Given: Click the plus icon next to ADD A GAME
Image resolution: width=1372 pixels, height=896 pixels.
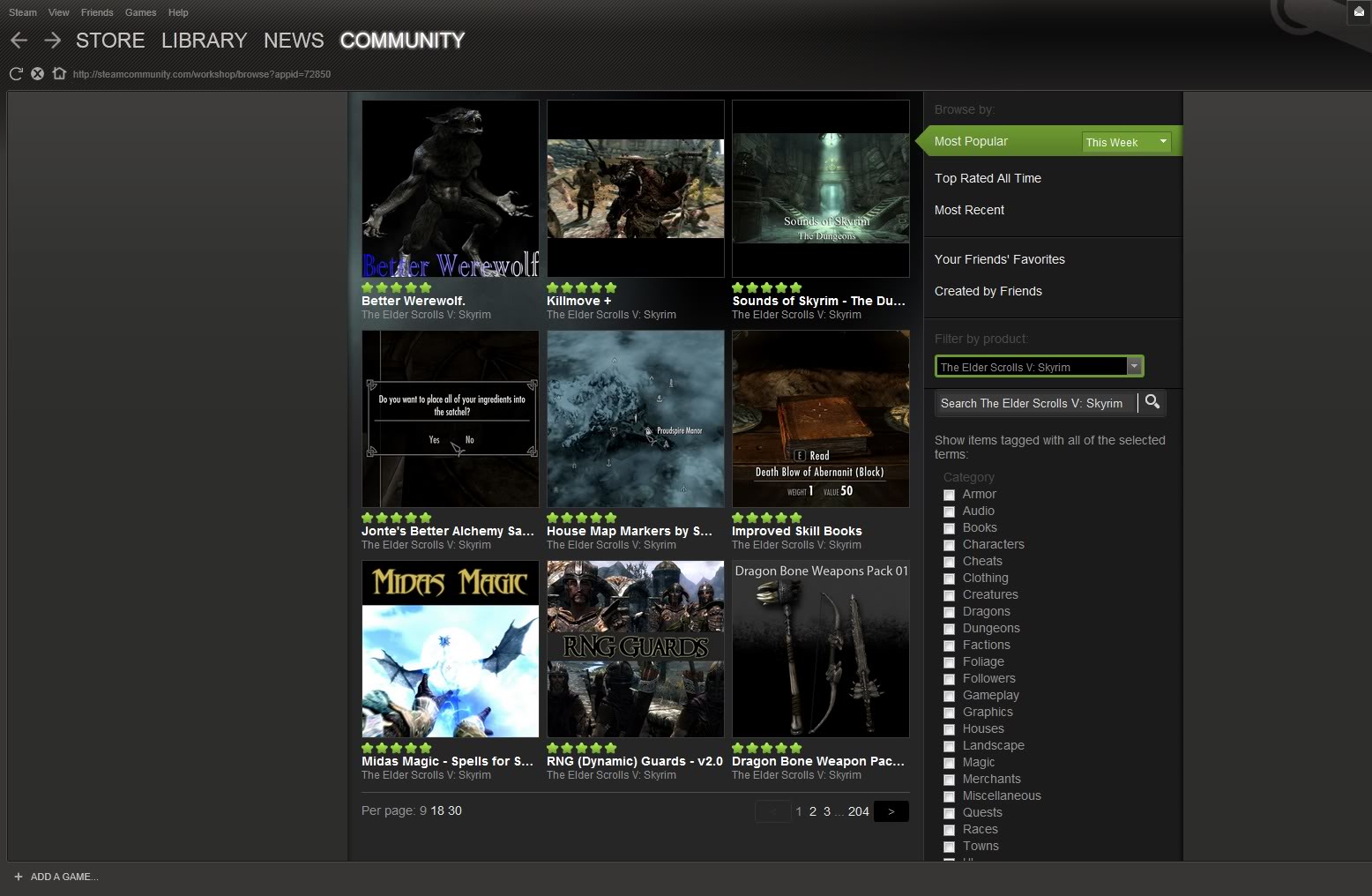Looking at the screenshot, I should coord(19,877).
